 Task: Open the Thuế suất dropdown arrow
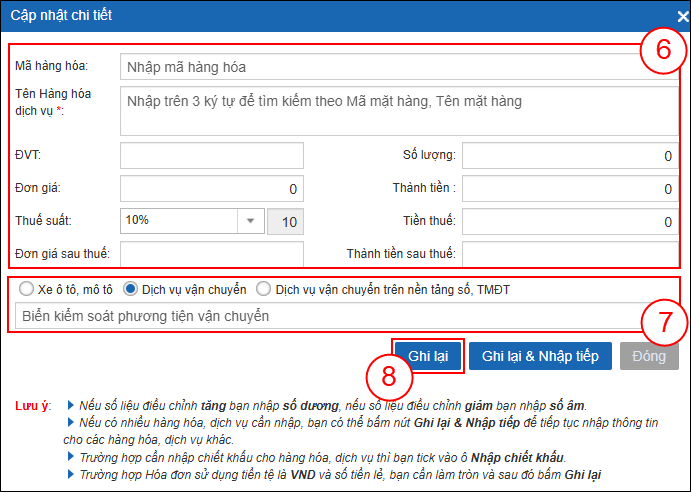tap(249, 221)
